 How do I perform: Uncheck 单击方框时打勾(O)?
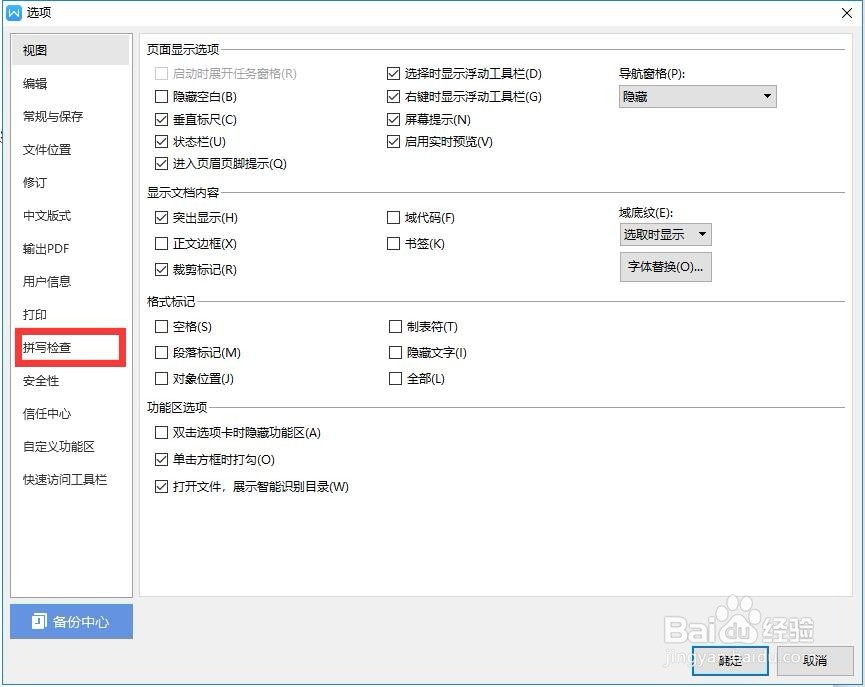pyautogui.click(x=161, y=459)
